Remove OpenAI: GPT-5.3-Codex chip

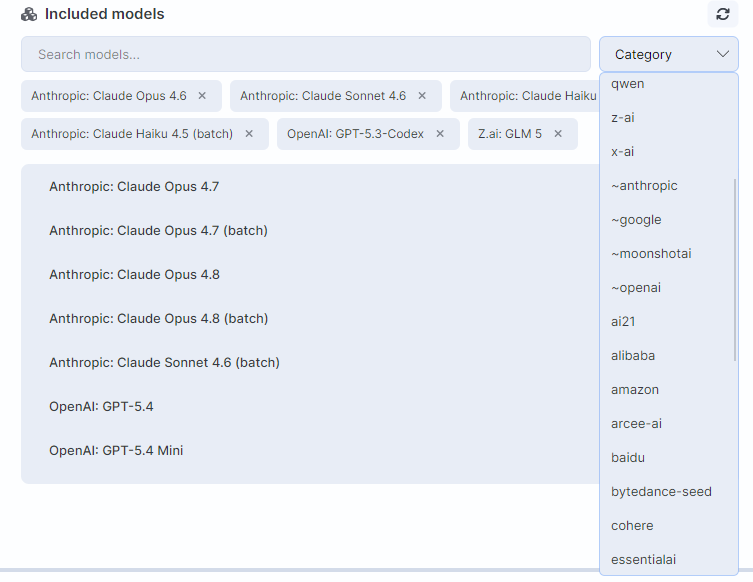[440, 133]
